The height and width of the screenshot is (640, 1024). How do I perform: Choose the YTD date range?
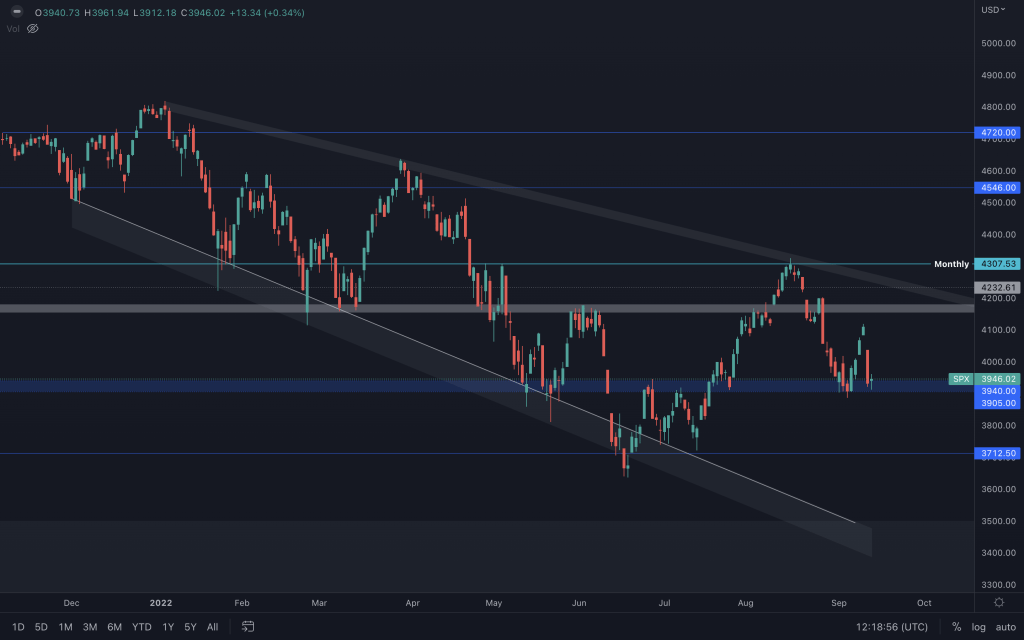(x=142, y=627)
